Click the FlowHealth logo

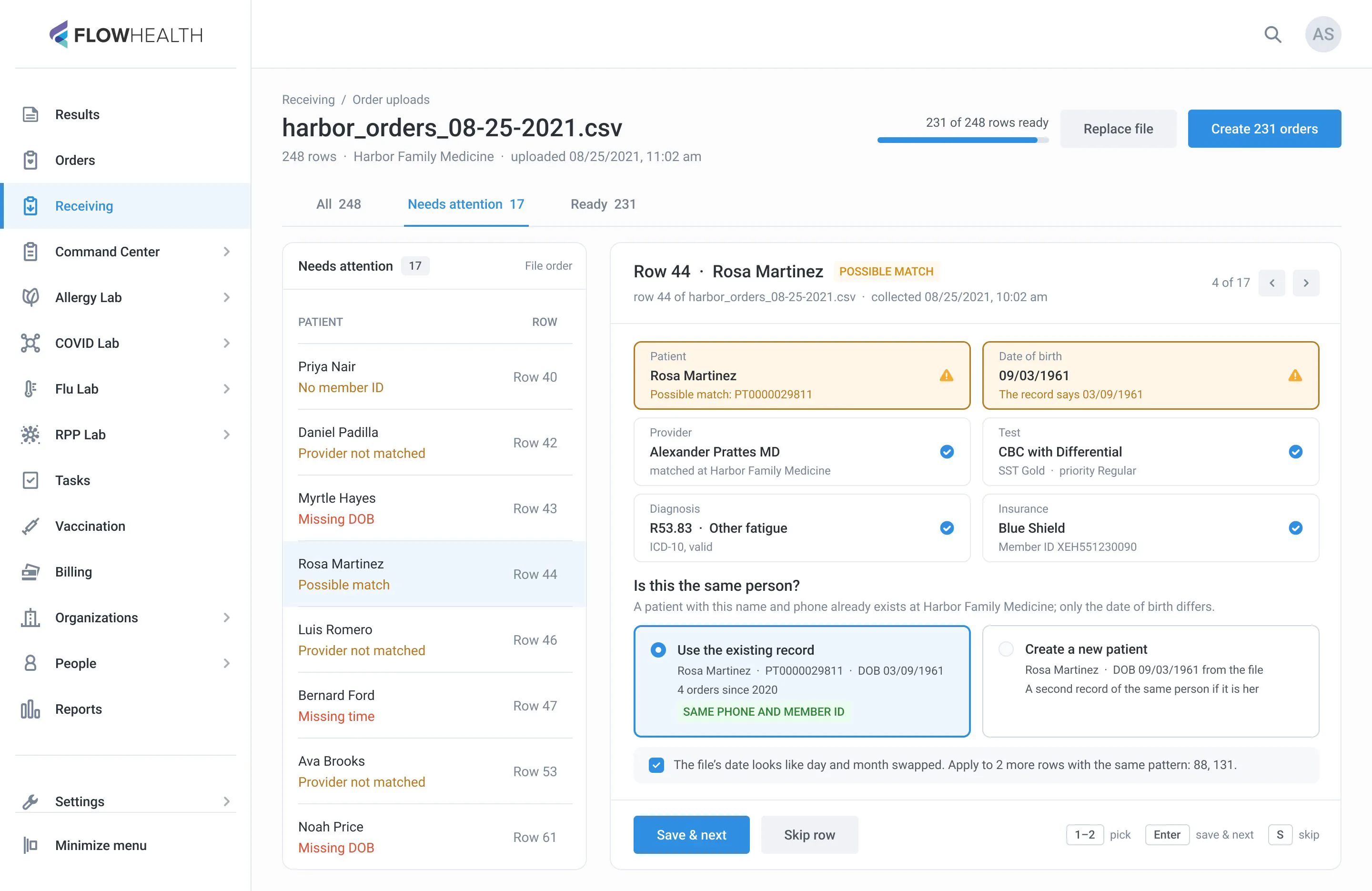[x=126, y=35]
